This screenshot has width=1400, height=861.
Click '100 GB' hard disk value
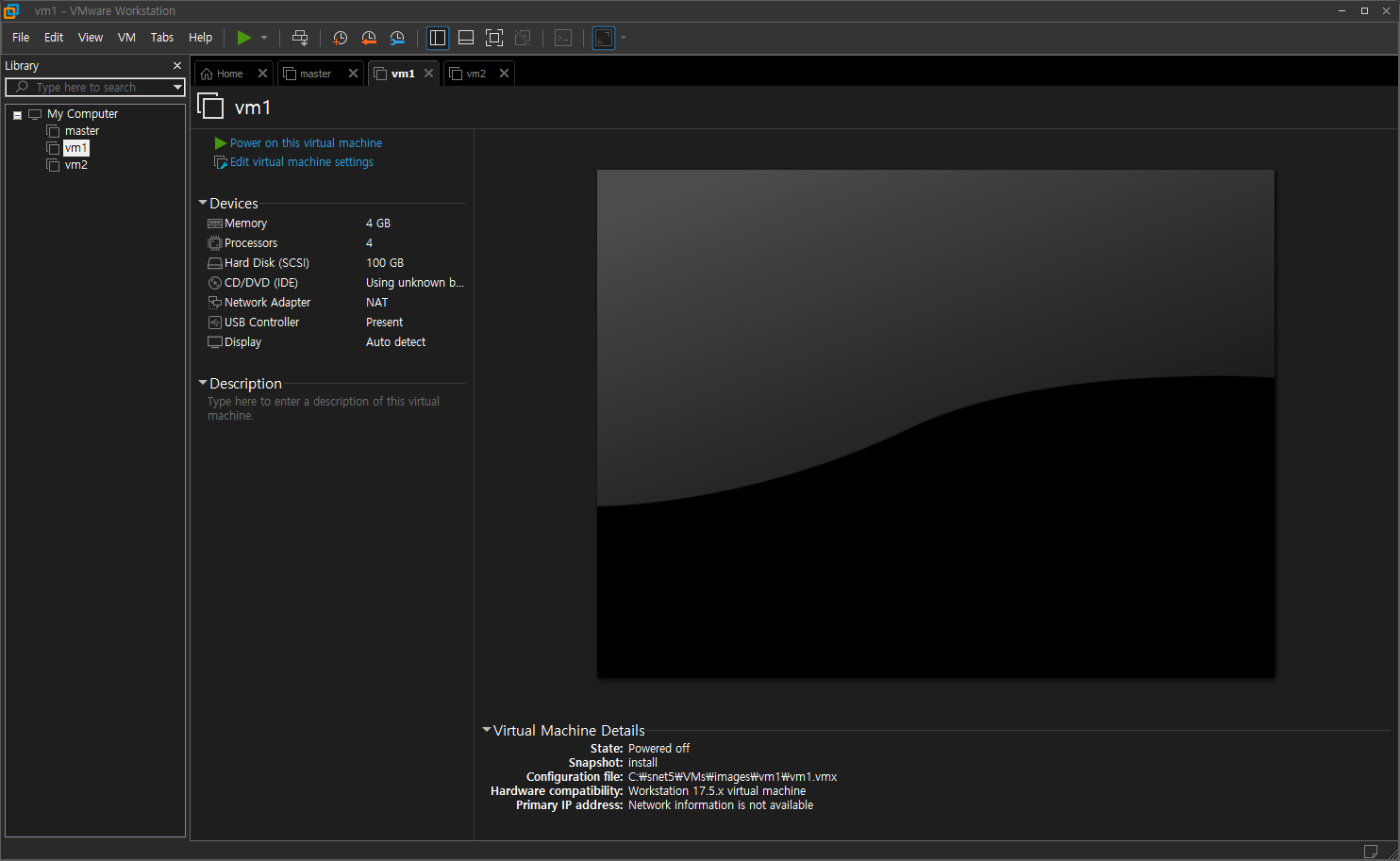385,263
